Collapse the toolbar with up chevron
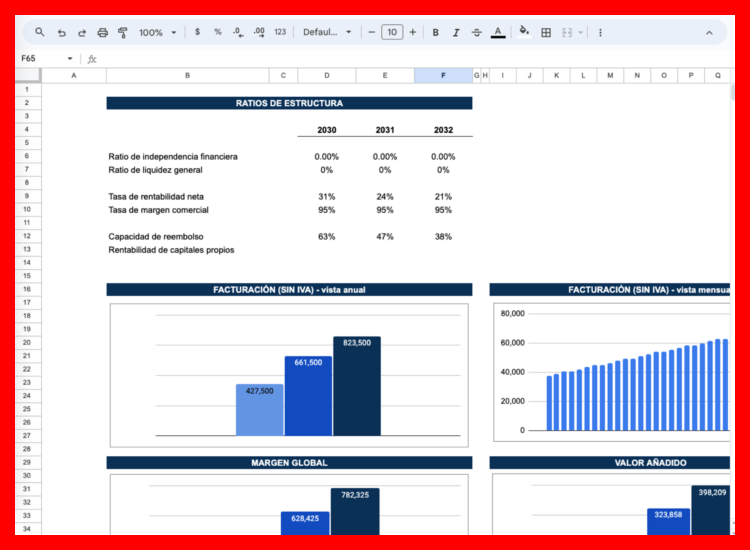 (709, 33)
